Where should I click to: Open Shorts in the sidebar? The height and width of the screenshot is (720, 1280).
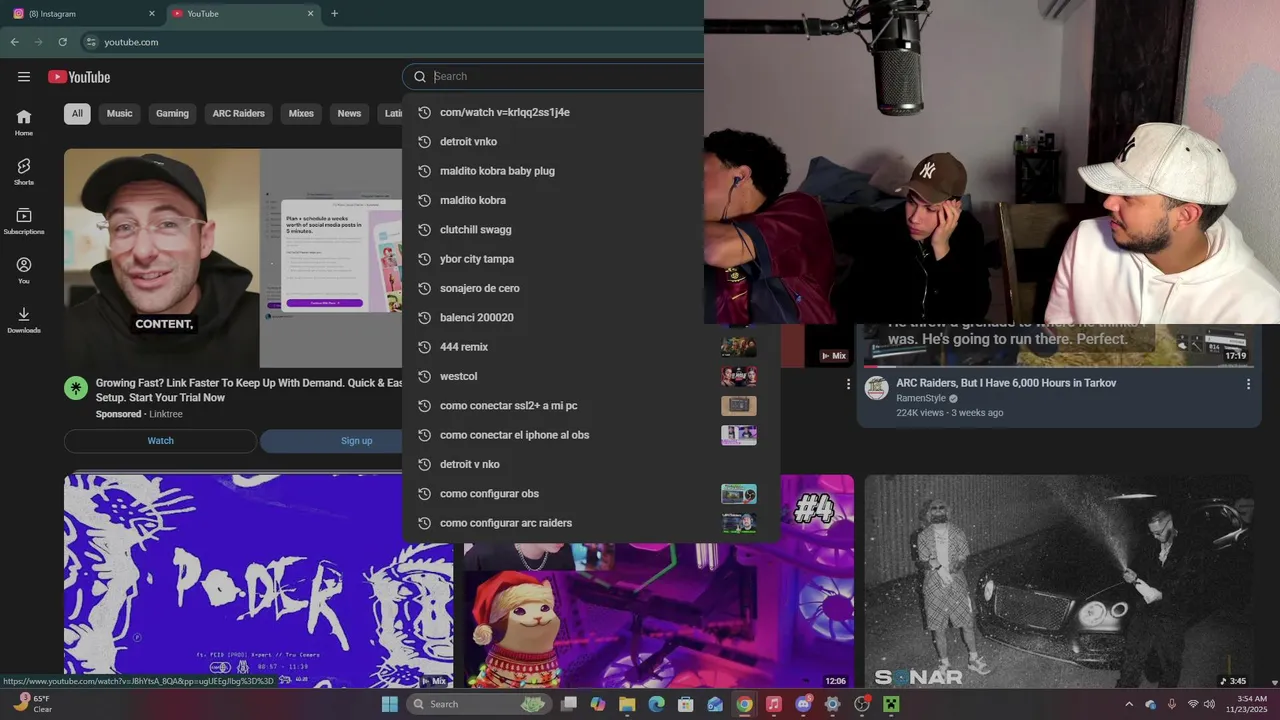[24, 172]
